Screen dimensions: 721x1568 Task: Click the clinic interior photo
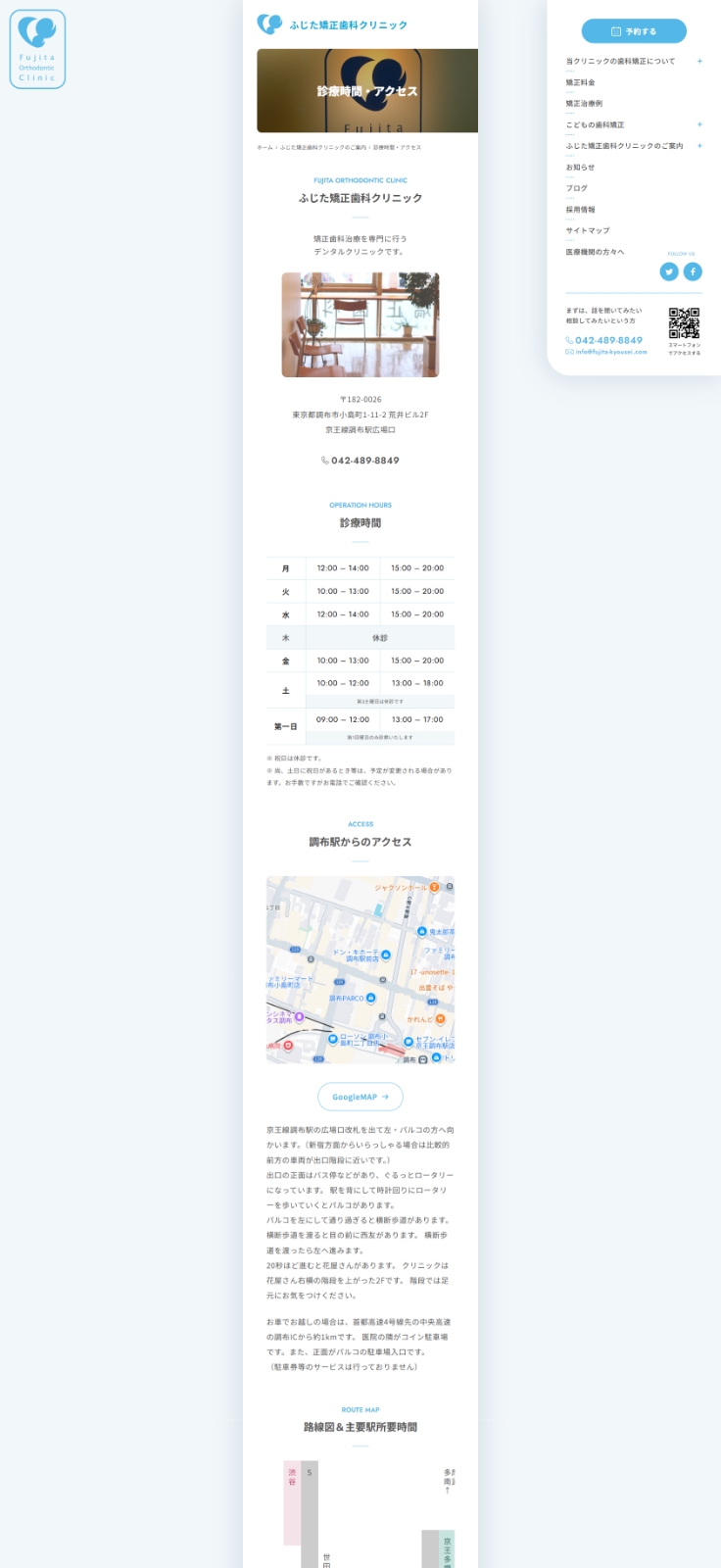(360, 324)
